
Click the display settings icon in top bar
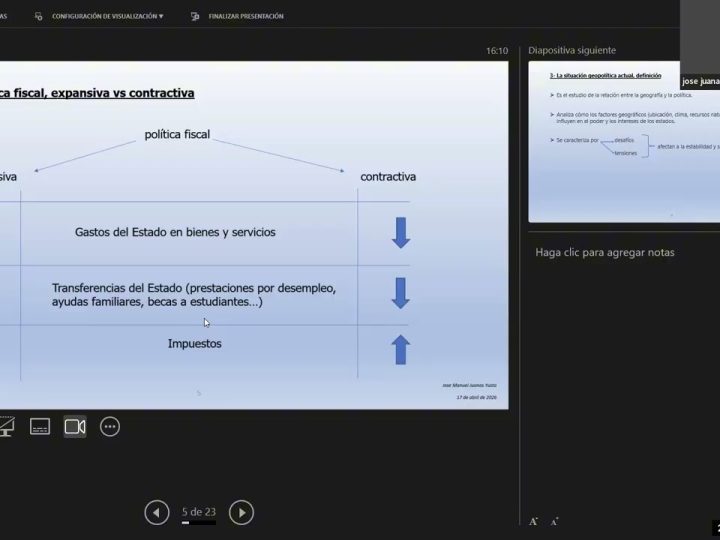pyautogui.click(x=39, y=16)
